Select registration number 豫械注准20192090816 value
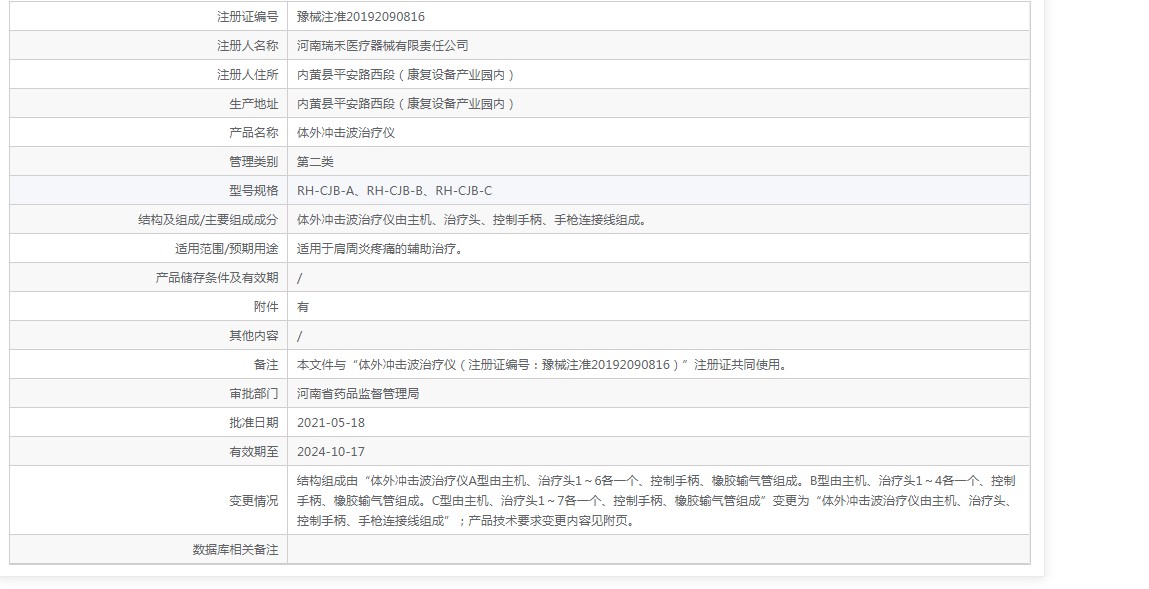 (361, 17)
